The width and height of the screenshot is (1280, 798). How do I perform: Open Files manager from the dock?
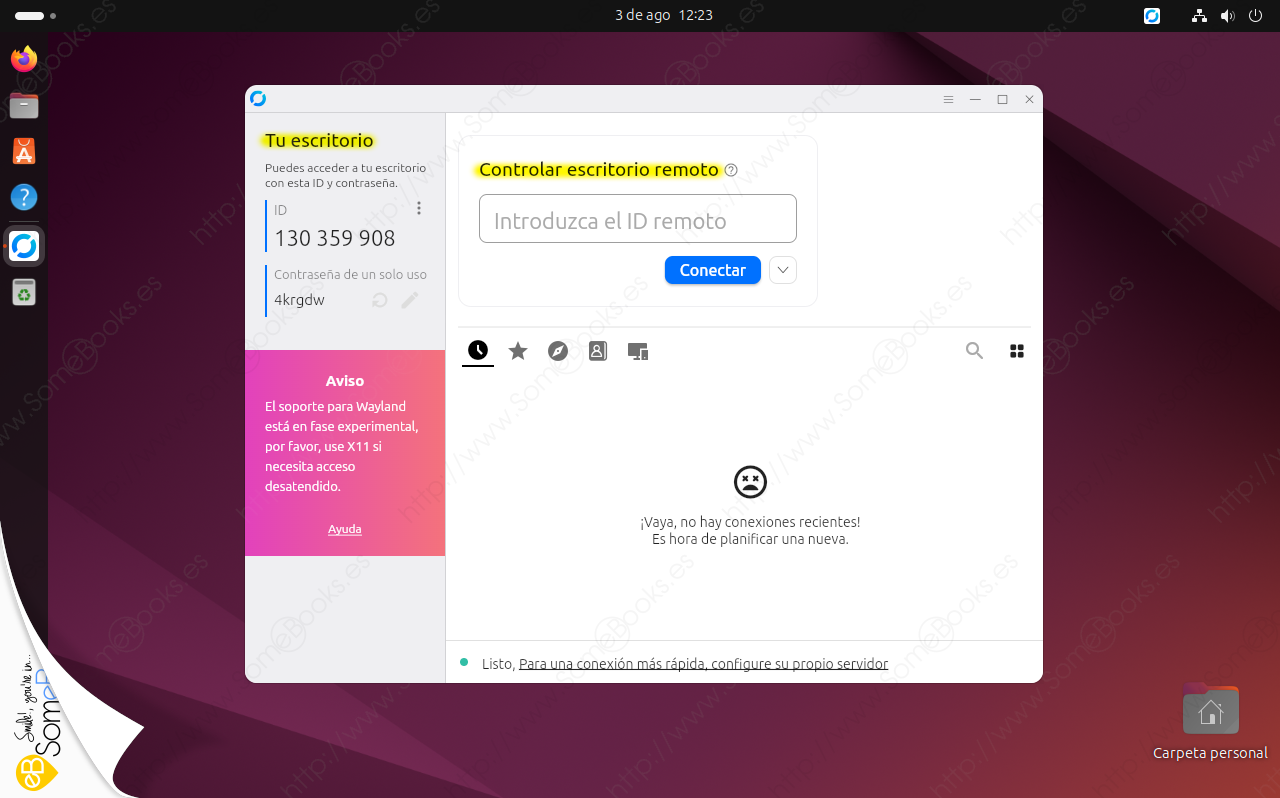click(x=24, y=105)
